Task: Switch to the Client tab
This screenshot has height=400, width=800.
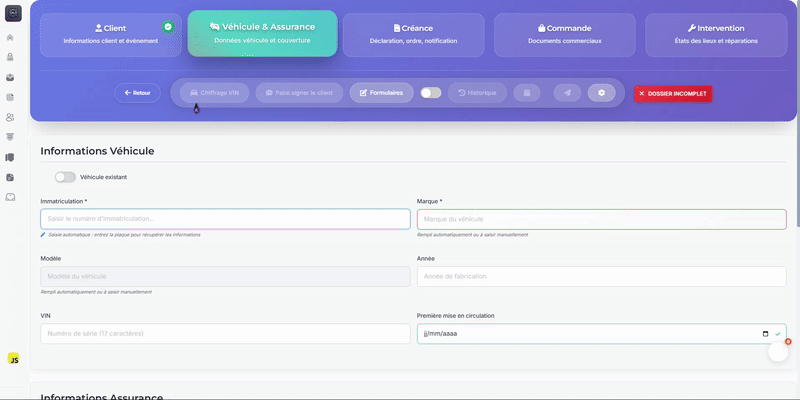Action: 109,34
